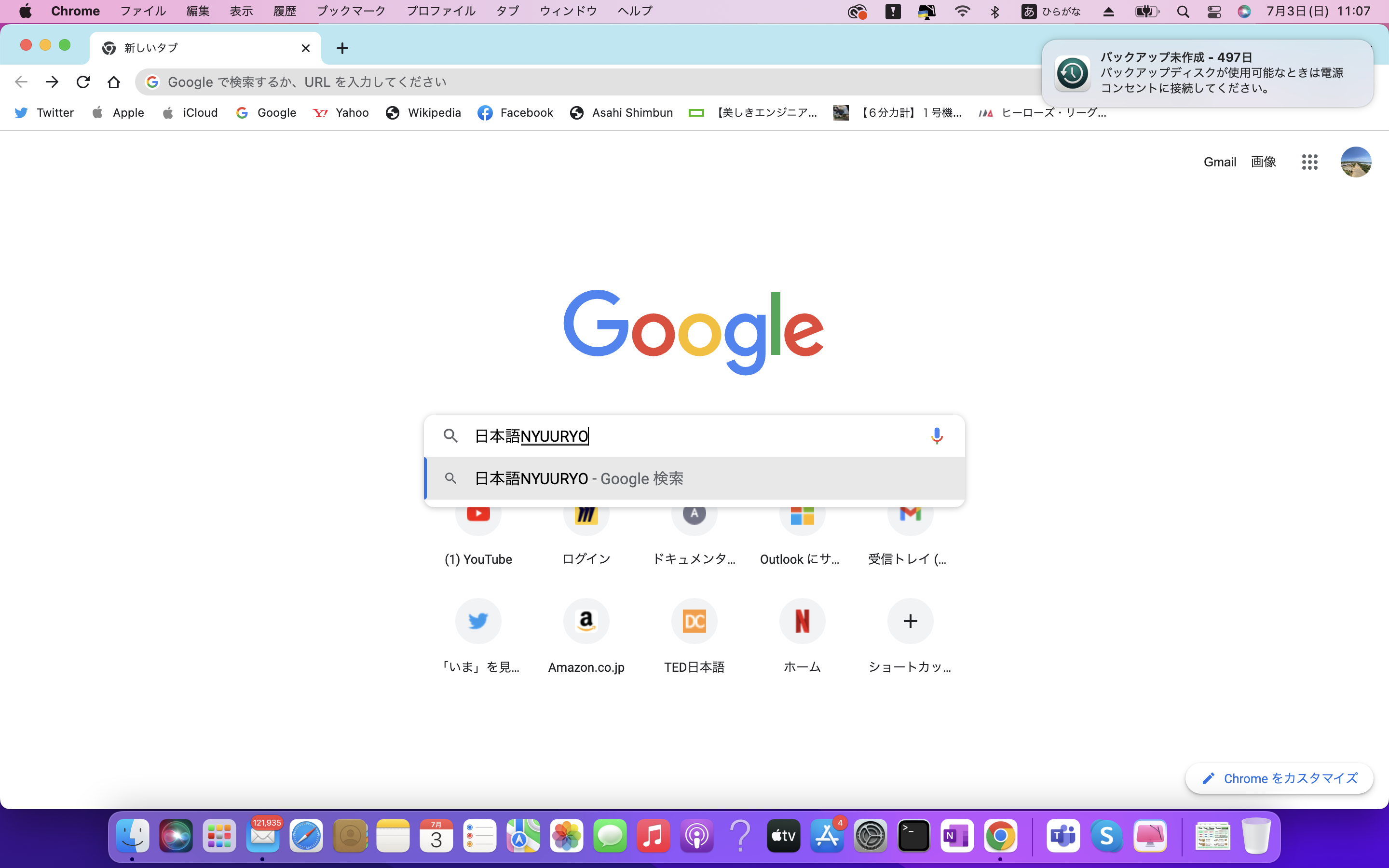1389x868 pixels.
Task: Open the 履歴 menu
Action: (284, 12)
